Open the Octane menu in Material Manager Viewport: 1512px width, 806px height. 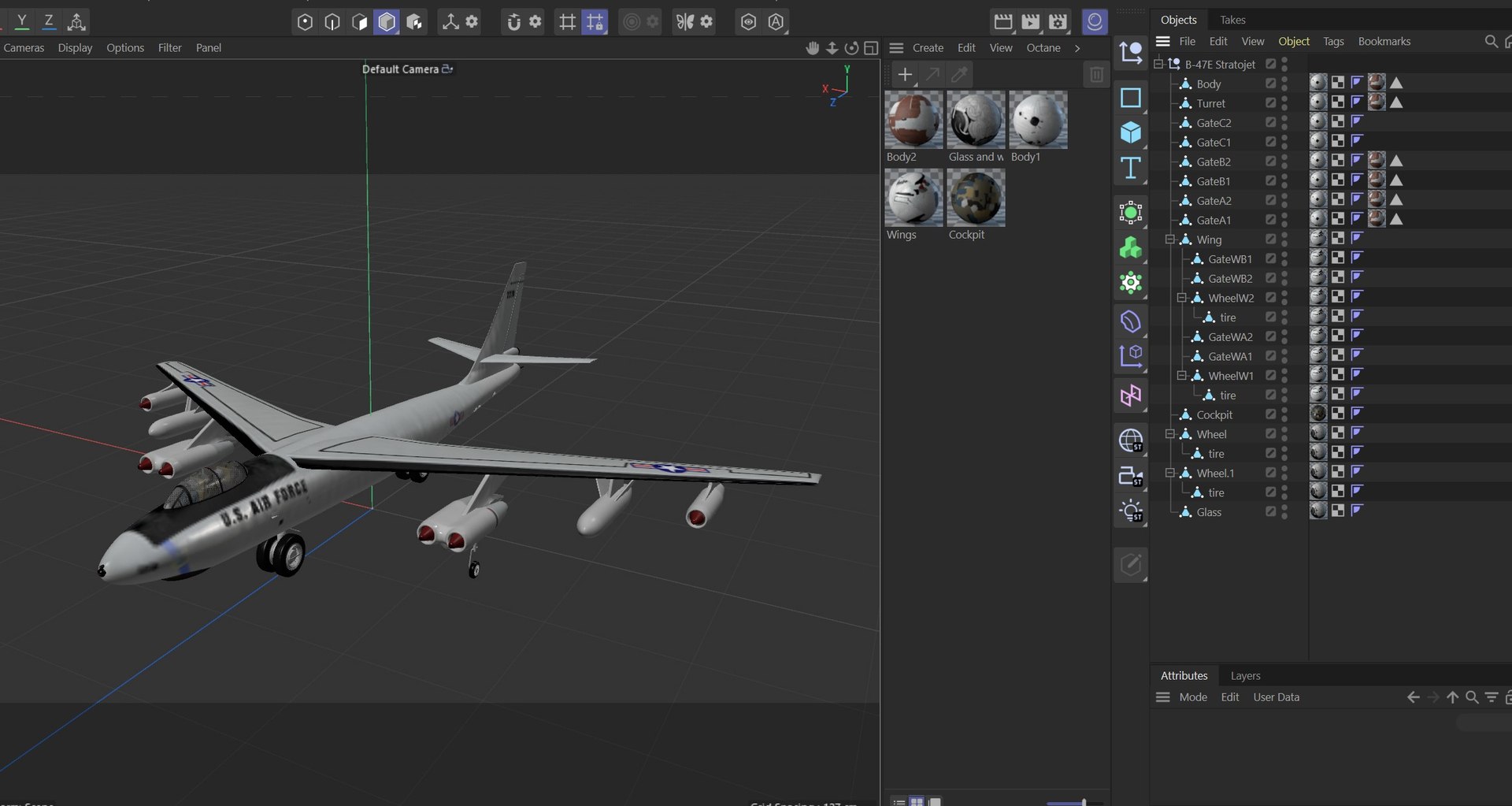(x=1043, y=48)
